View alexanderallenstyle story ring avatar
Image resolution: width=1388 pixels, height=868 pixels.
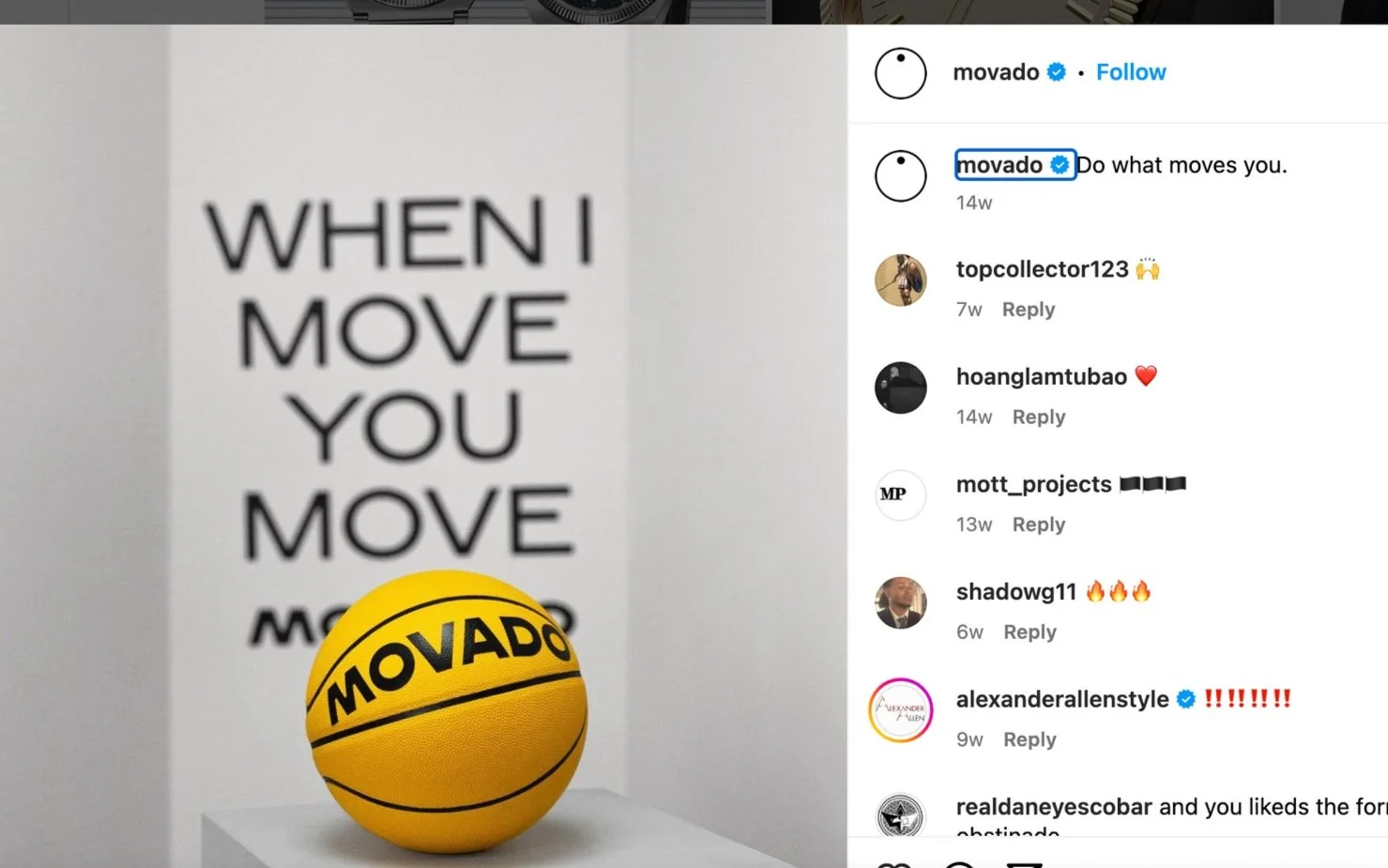900,710
